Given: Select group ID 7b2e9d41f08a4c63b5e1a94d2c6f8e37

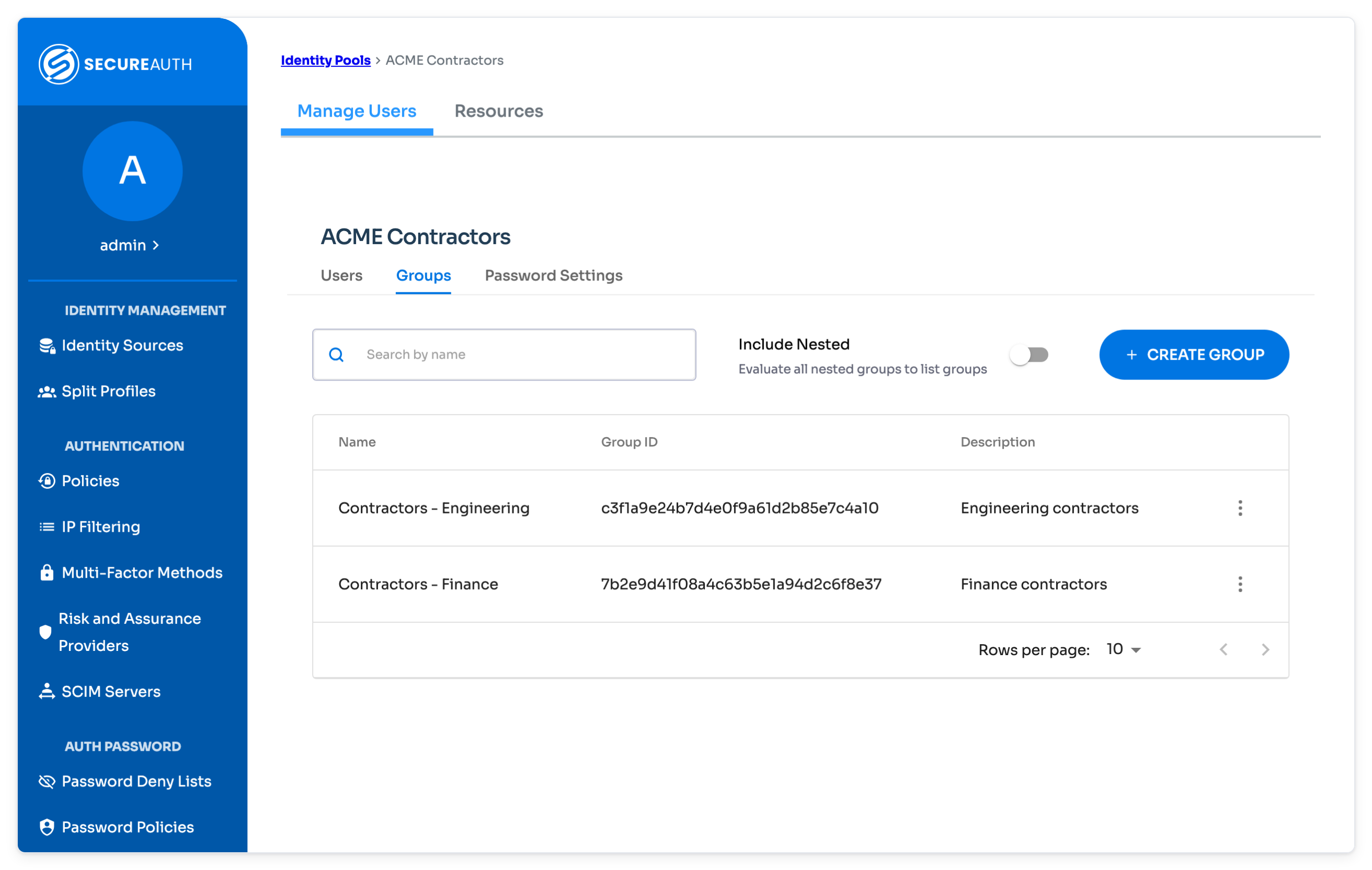Looking at the screenshot, I should tap(741, 585).
